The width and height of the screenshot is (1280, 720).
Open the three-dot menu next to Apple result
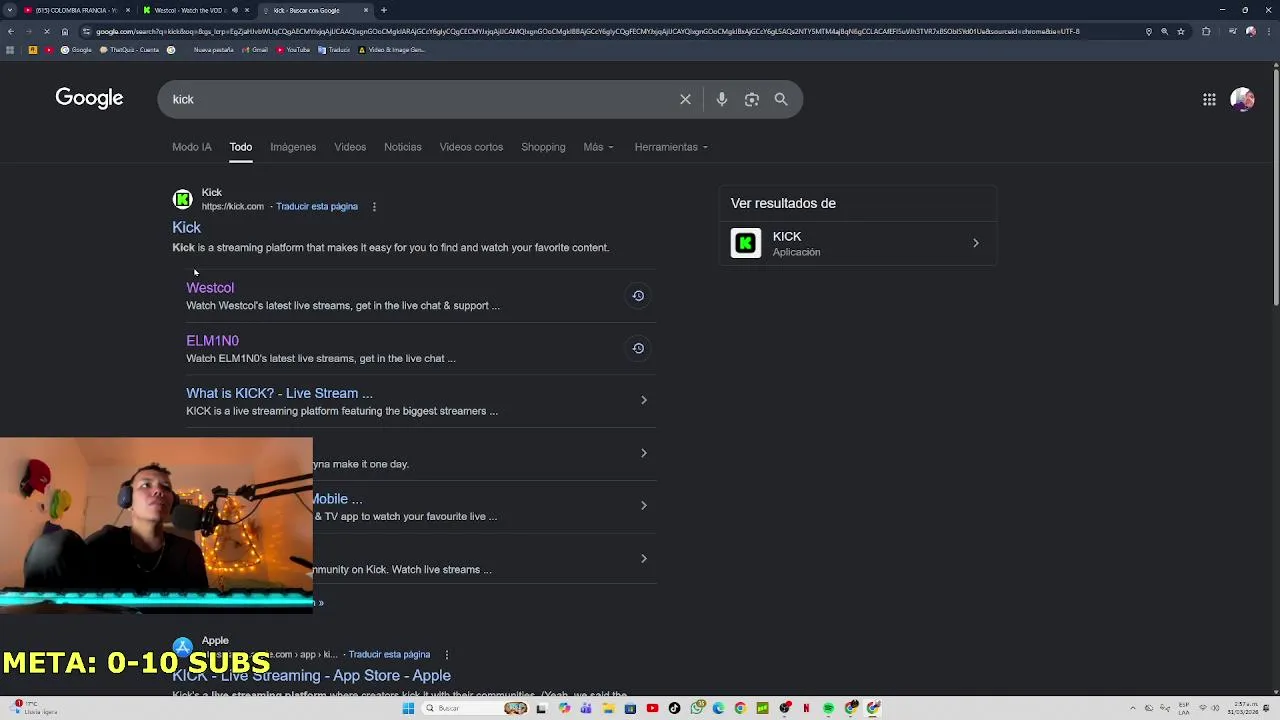[x=447, y=654]
